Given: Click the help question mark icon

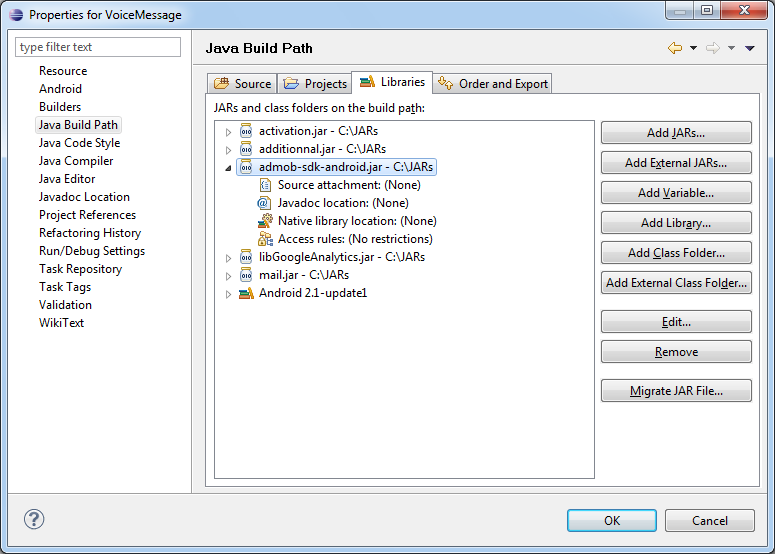Looking at the screenshot, I should click(x=34, y=520).
